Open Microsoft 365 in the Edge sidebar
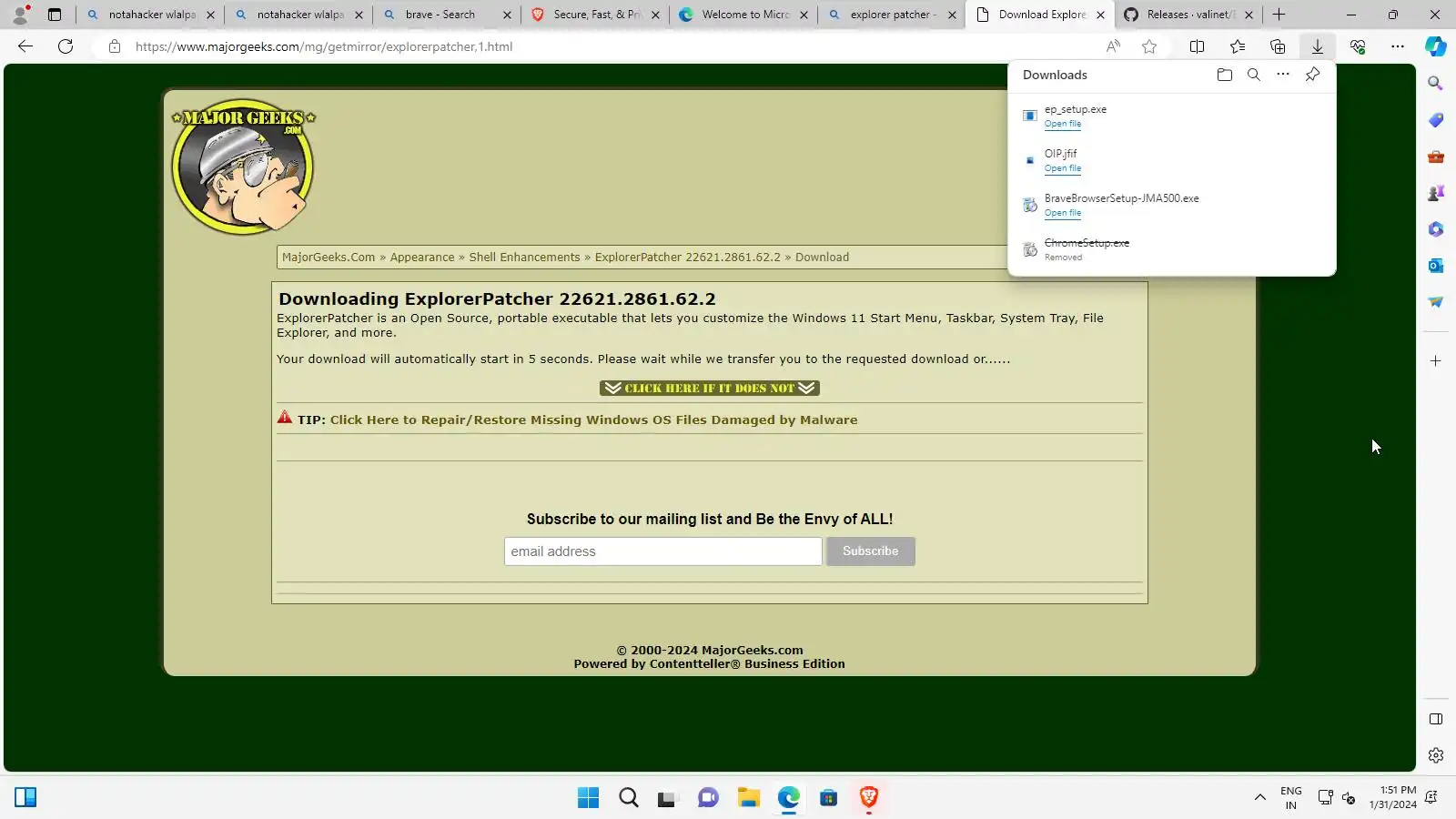The height and width of the screenshot is (819, 1456). click(1436, 229)
